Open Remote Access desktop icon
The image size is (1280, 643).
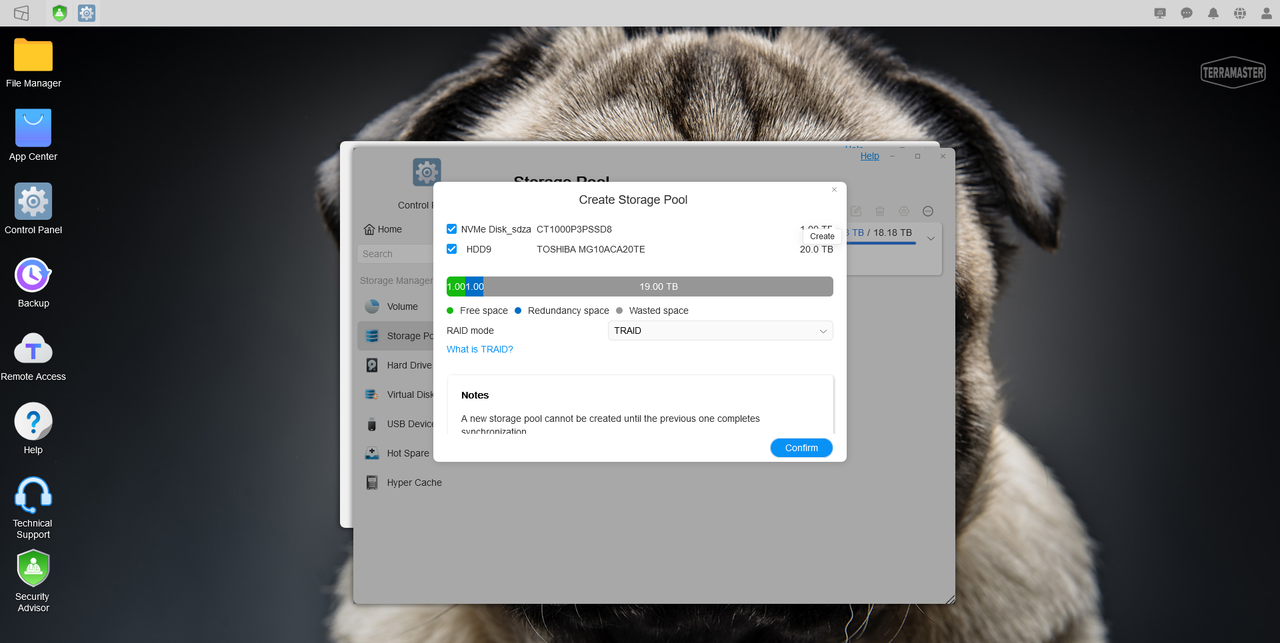(x=33, y=356)
